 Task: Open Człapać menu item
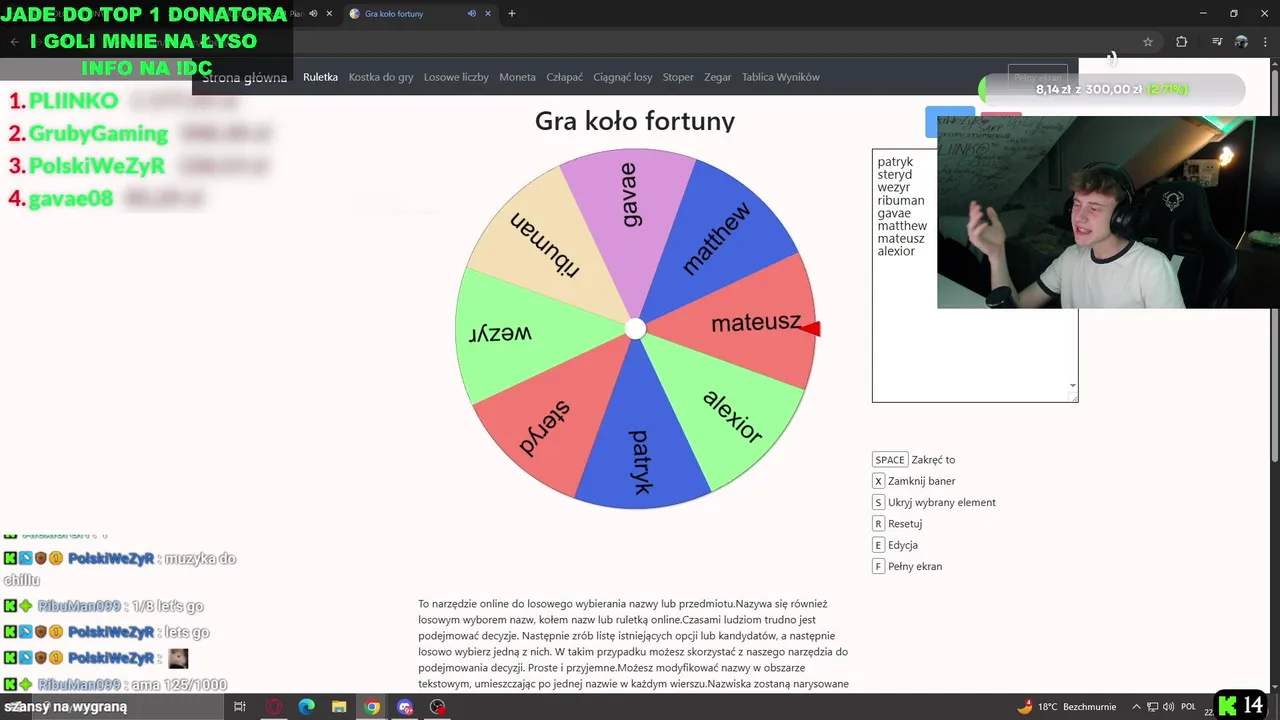click(564, 77)
